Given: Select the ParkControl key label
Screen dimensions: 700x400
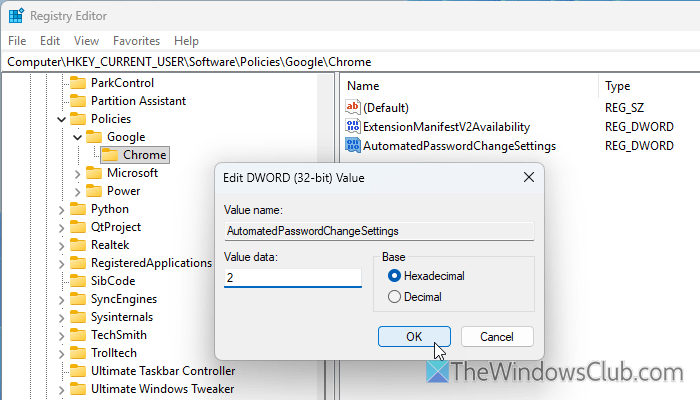Looking at the screenshot, I should (122, 83).
